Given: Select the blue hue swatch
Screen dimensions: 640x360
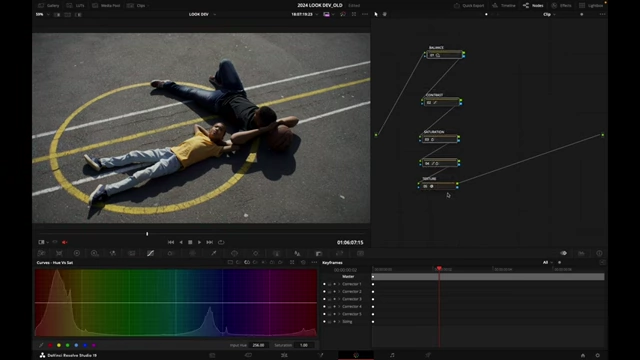Looking at the screenshot, I should (85, 345).
